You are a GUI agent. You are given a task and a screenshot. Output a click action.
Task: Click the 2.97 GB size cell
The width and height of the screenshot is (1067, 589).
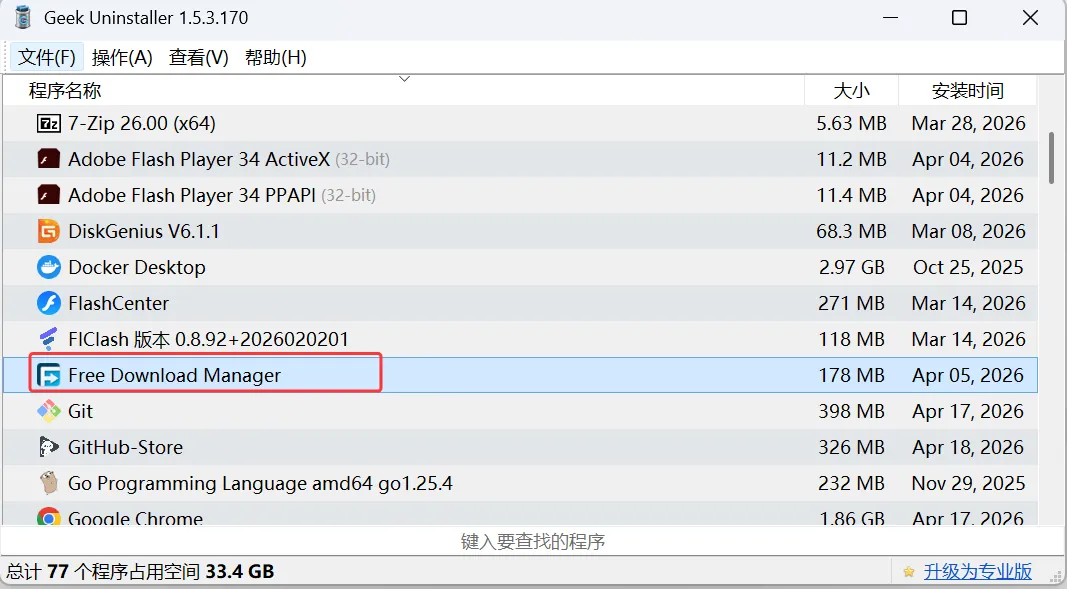pos(852,267)
